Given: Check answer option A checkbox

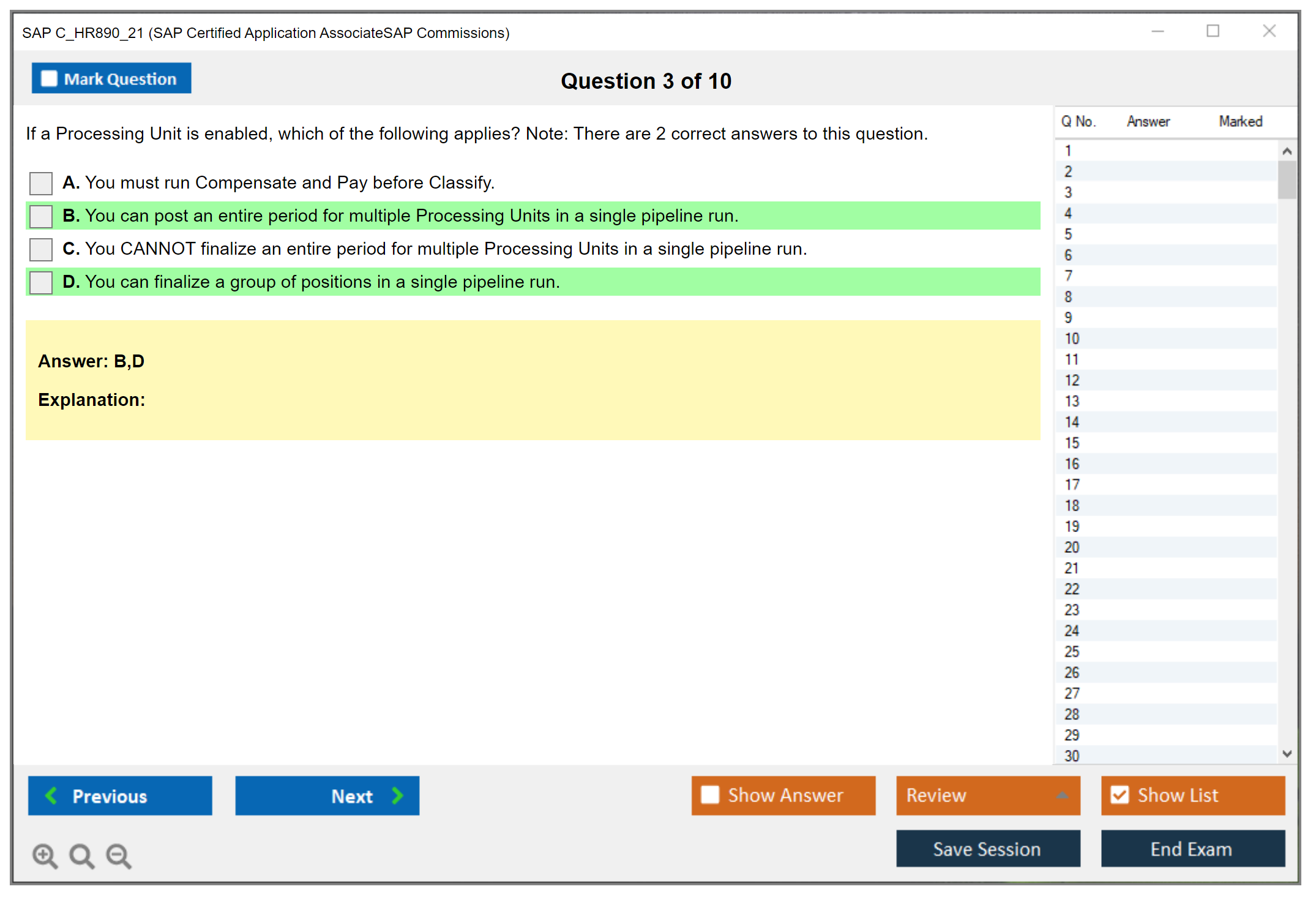Looking at the screenshot, I should point(41,183).
